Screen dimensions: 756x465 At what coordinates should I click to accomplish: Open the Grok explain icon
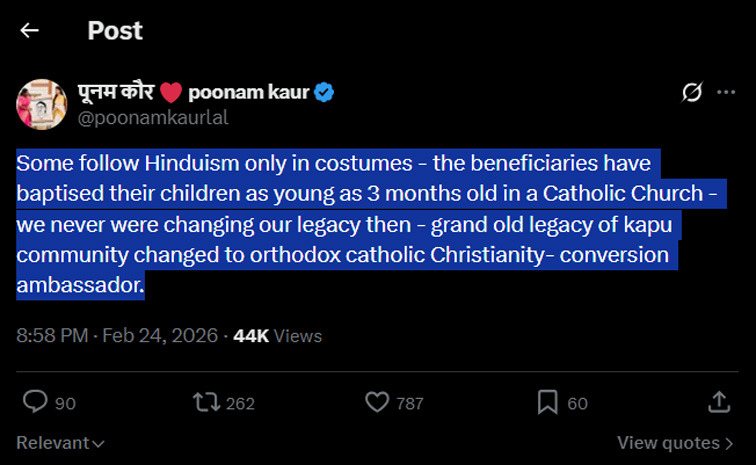tap(692, 93)
